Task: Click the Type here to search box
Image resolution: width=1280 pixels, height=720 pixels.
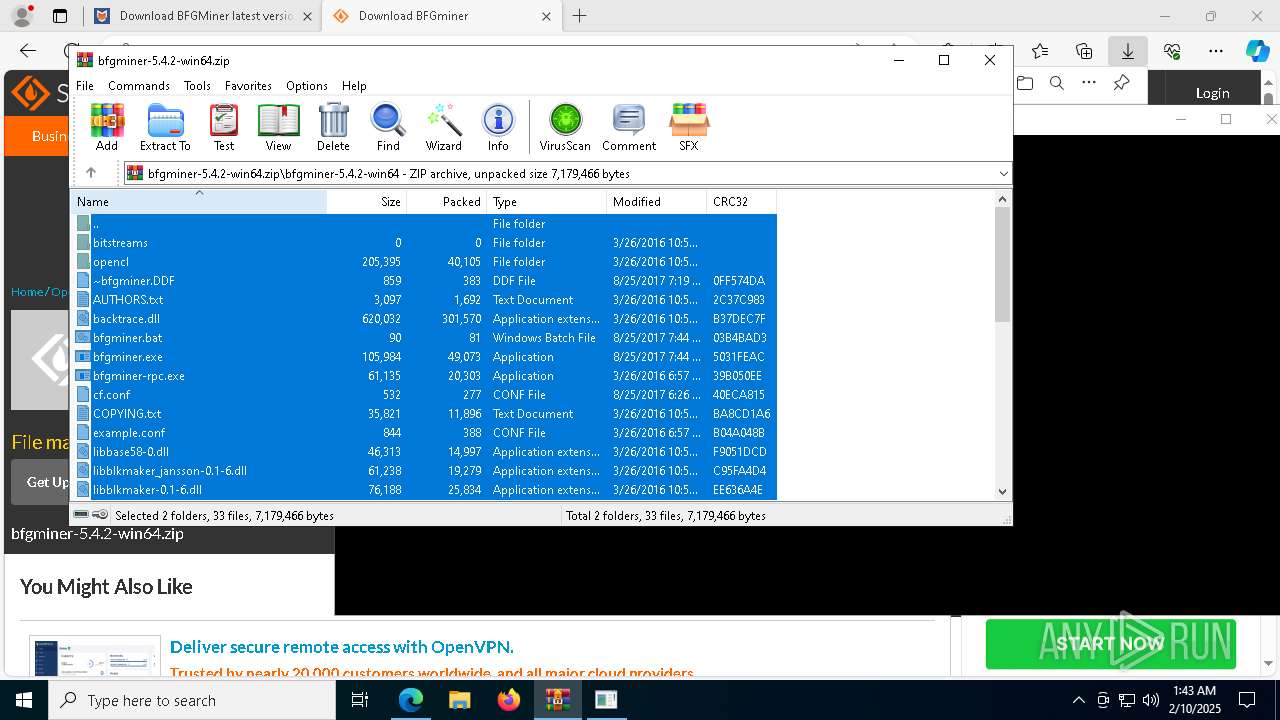Action: click(x=192, y=700)
